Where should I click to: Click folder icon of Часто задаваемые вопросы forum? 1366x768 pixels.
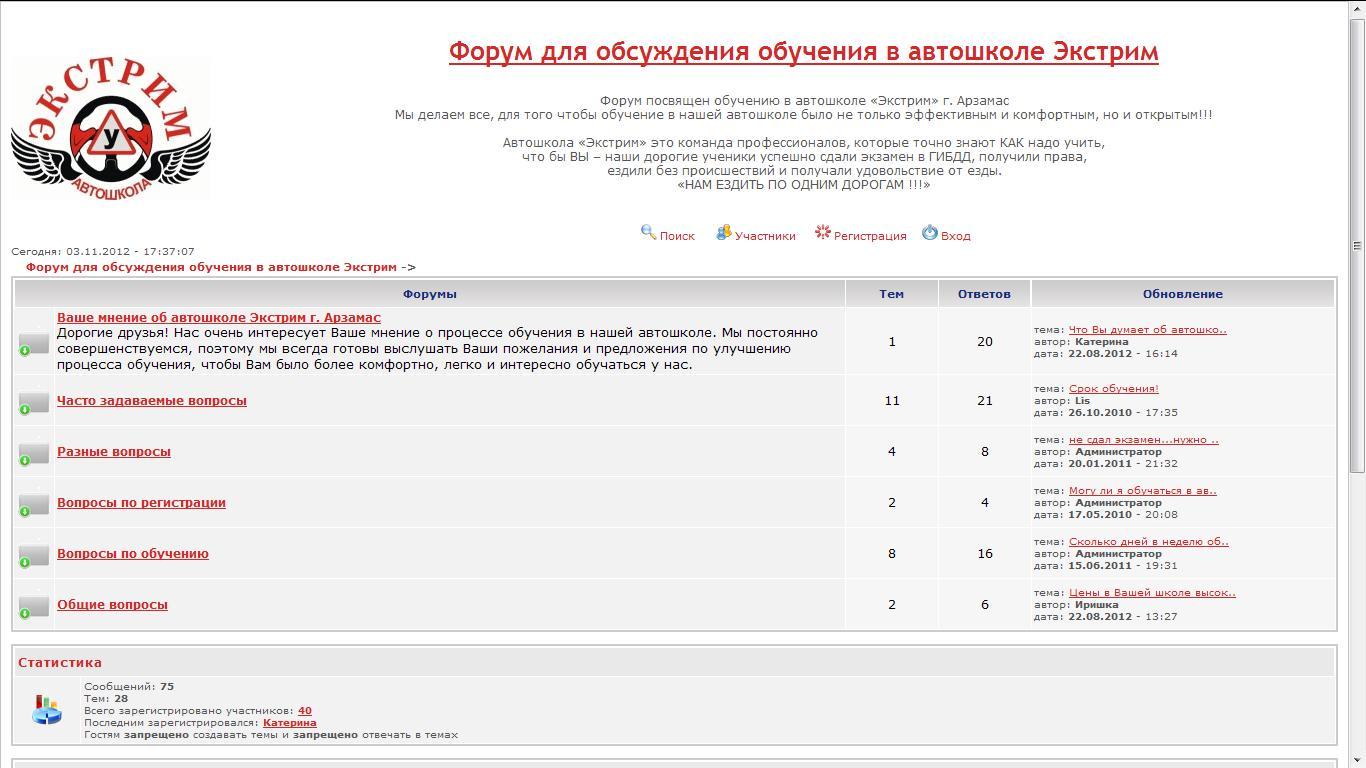pos(34,402)
